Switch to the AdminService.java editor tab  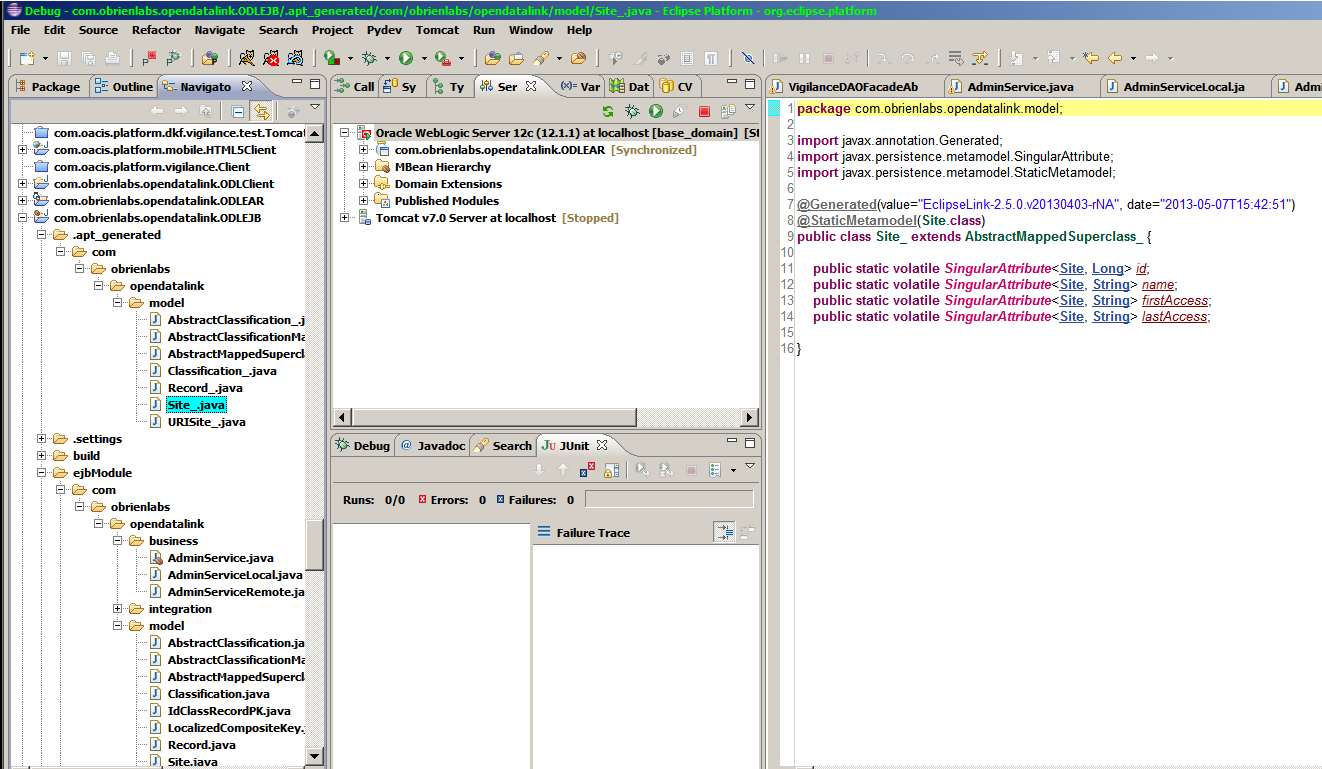1019,87
